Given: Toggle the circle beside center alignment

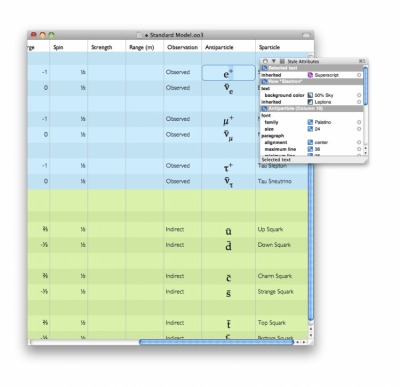Looking at the screenshot, I should (x=359, y=142).
